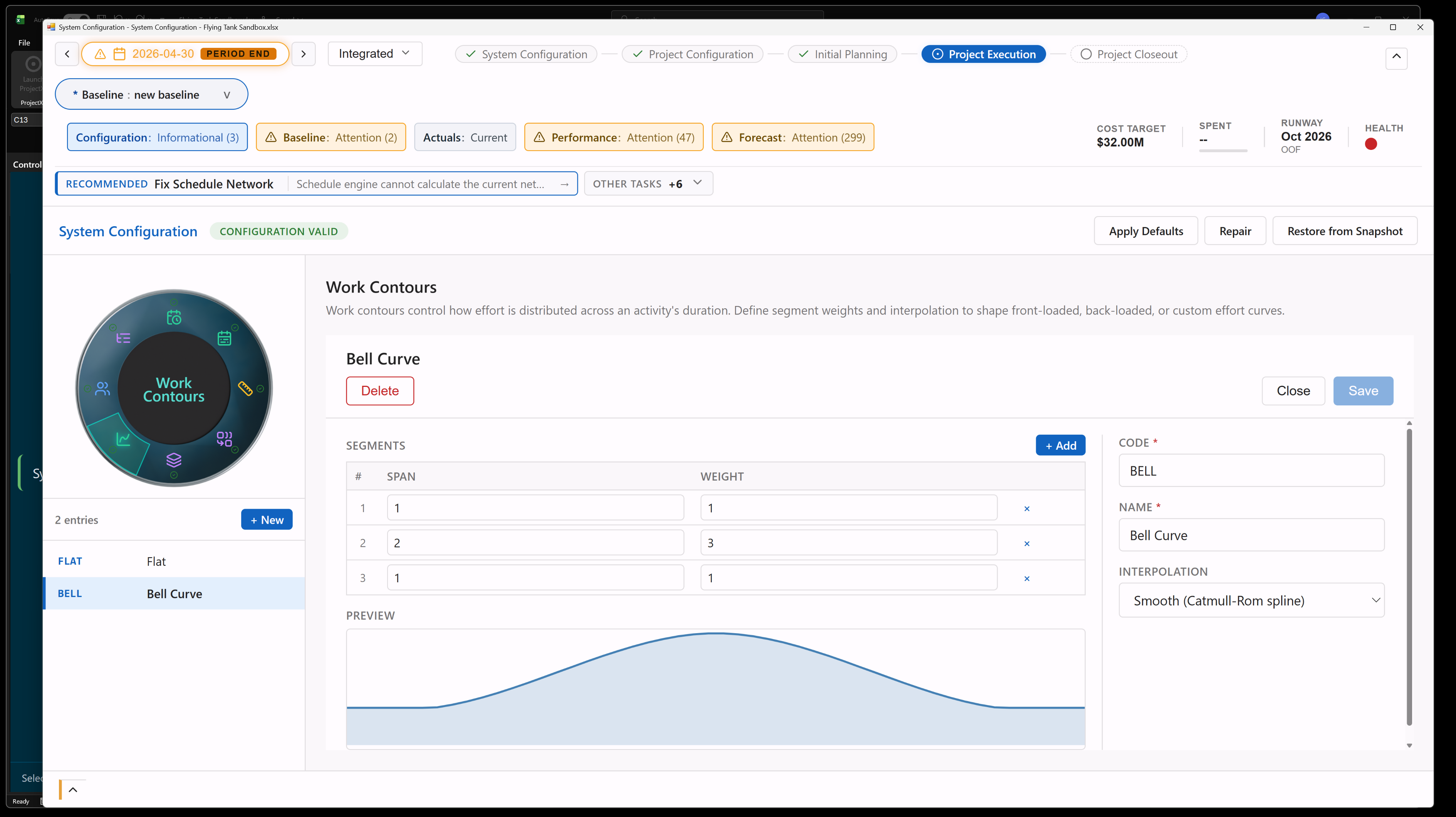
Task: Click the NAME input field containing Bell Curve
Action: [1251, 535]
